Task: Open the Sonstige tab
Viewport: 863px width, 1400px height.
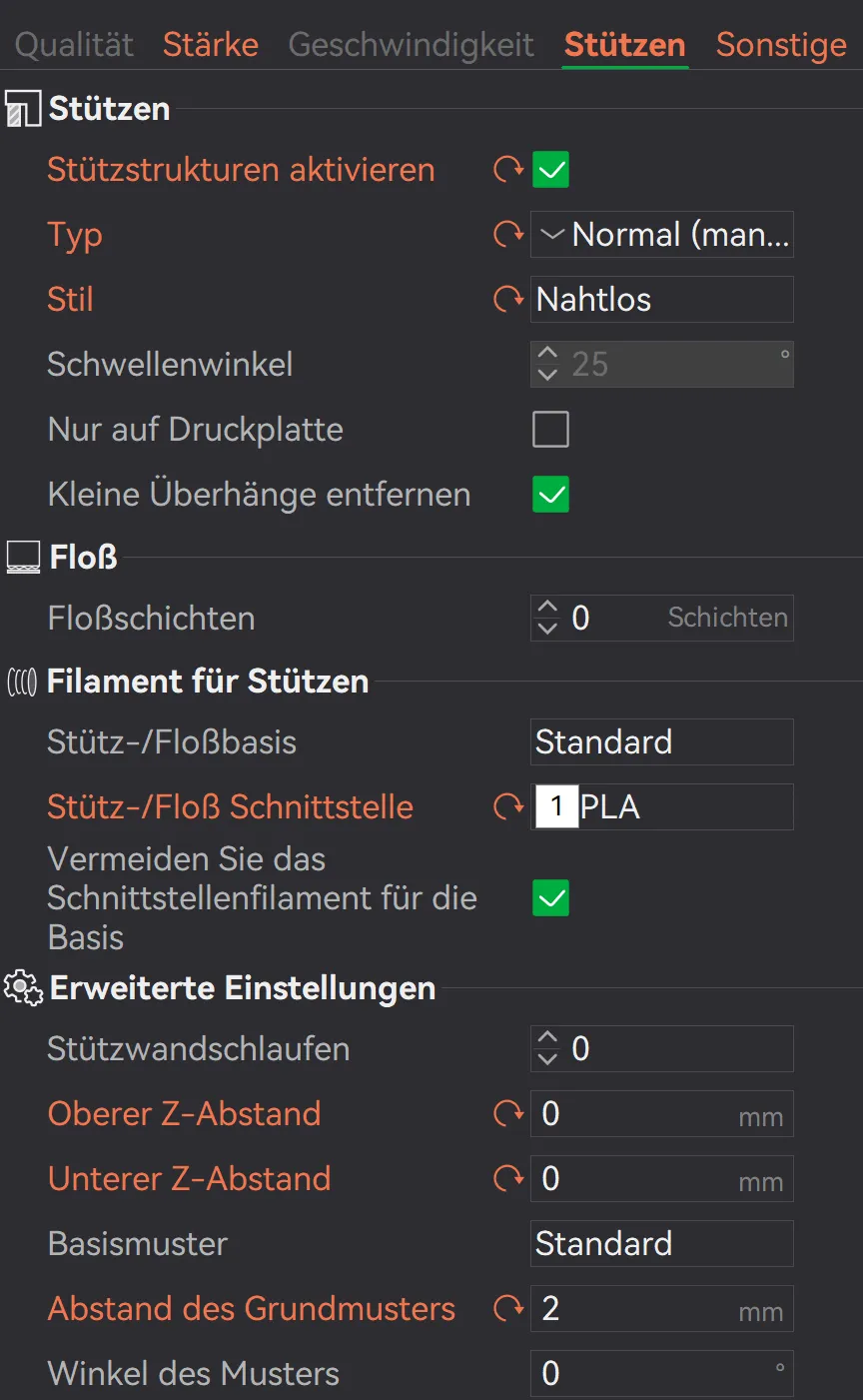Action: [x=781, y=45]
